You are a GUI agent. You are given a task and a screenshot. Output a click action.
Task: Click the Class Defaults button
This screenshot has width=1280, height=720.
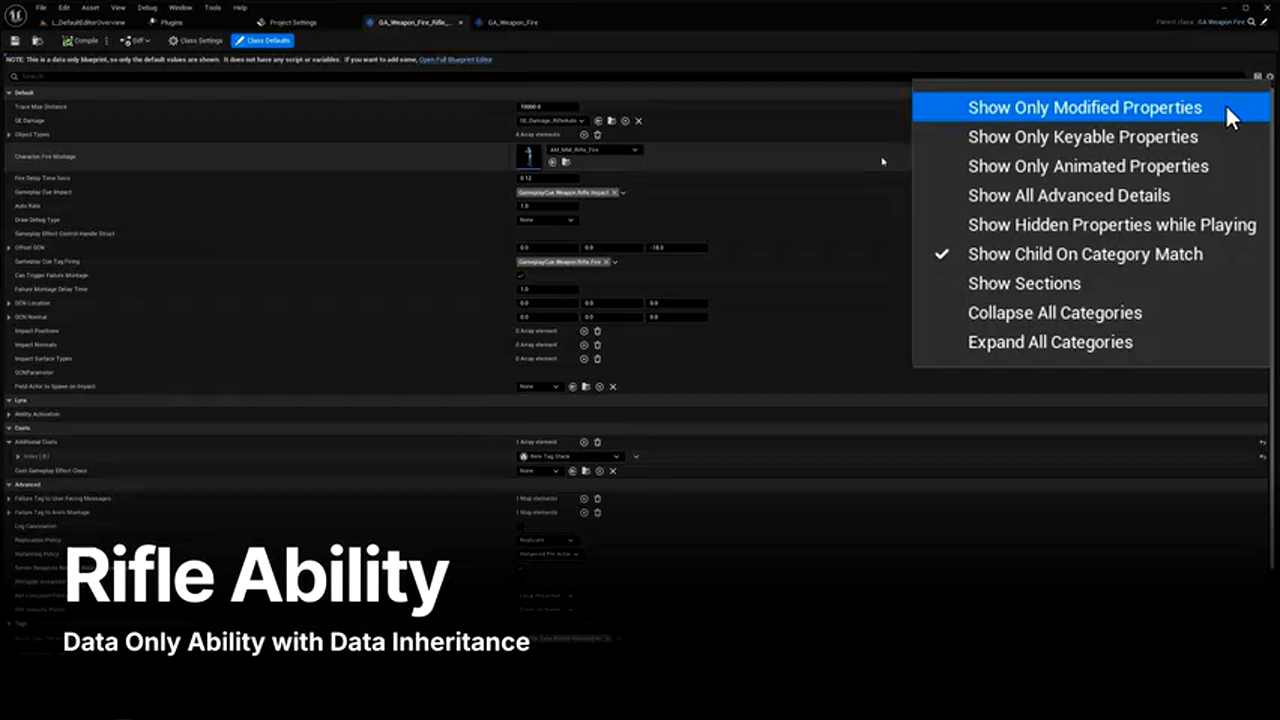(x=262, y=41)
